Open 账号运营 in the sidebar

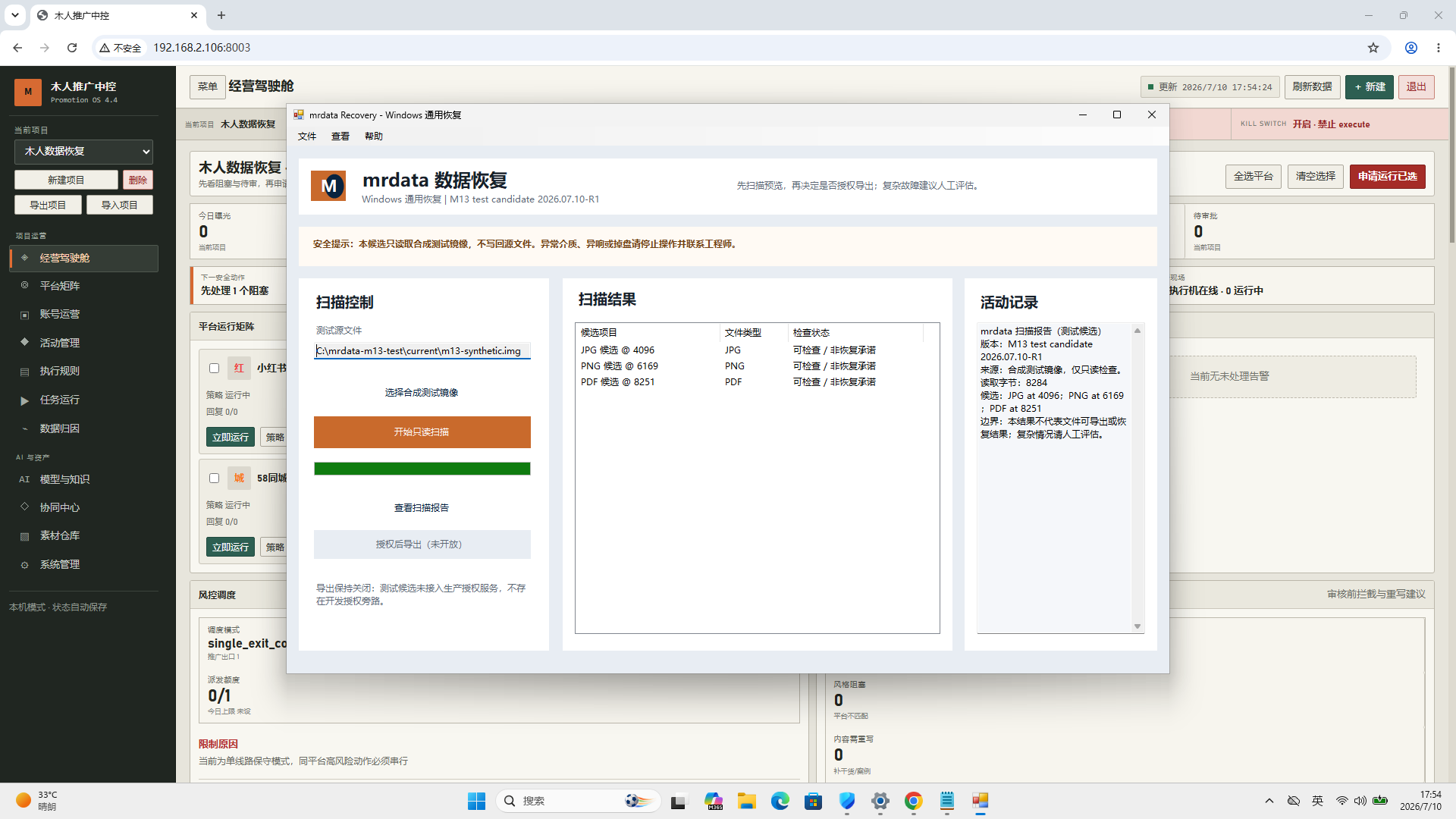[x=84, y=314]
